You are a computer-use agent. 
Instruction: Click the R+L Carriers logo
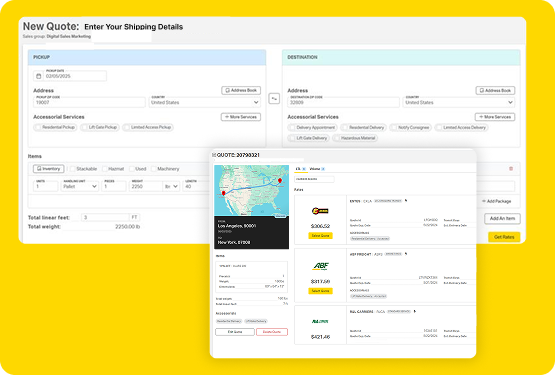[320, 321]
